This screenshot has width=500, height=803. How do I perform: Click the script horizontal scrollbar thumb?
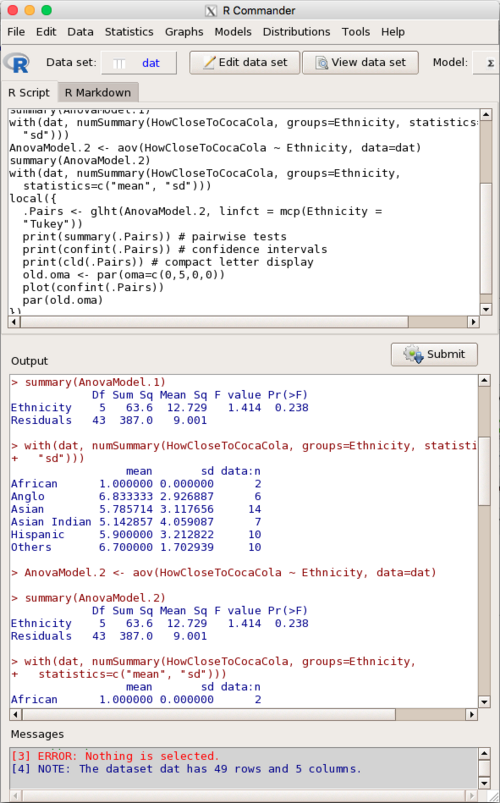click(x=214, y=322)
